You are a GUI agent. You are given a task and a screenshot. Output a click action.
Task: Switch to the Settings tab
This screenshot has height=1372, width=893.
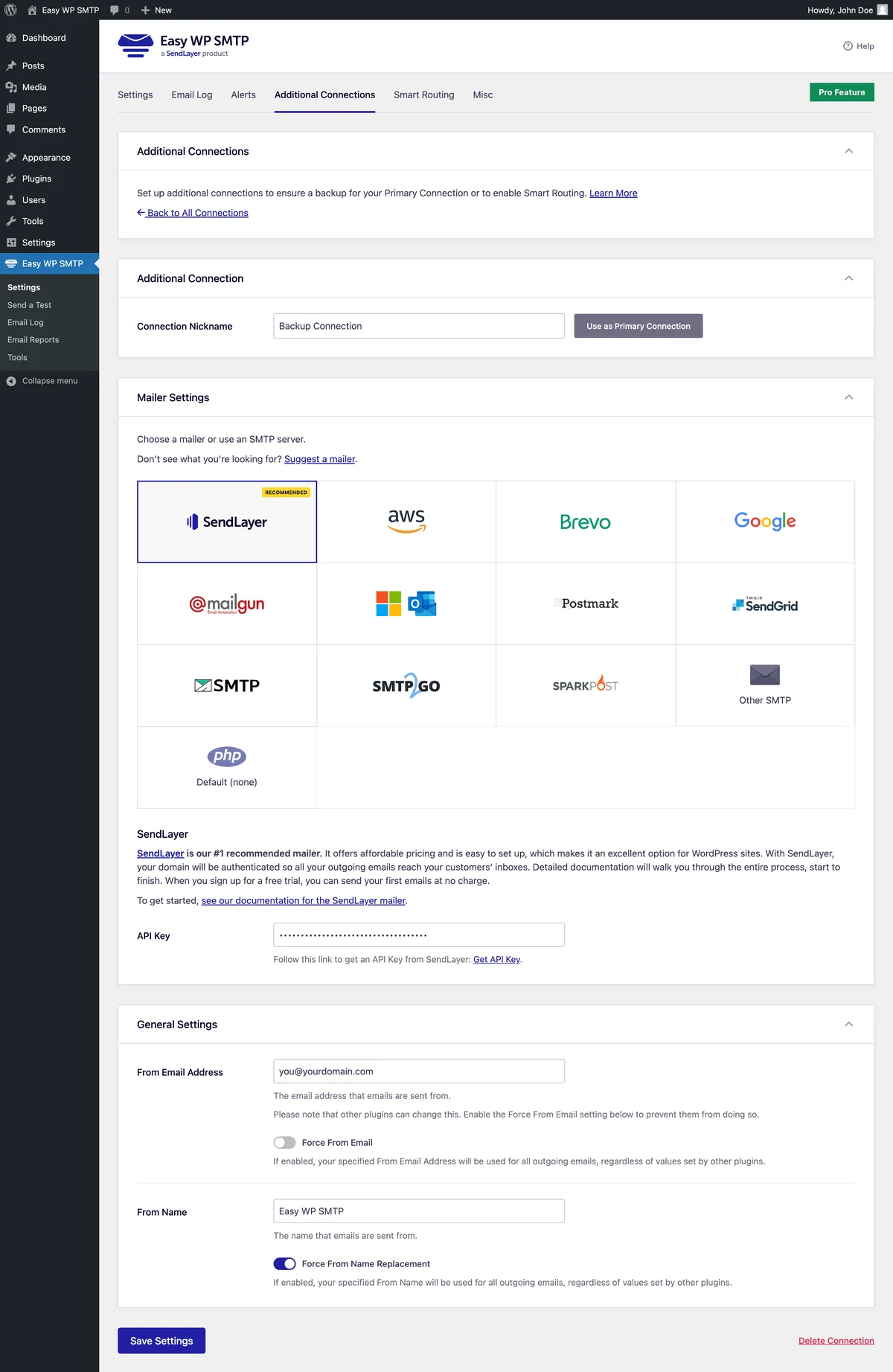point(135,94)
